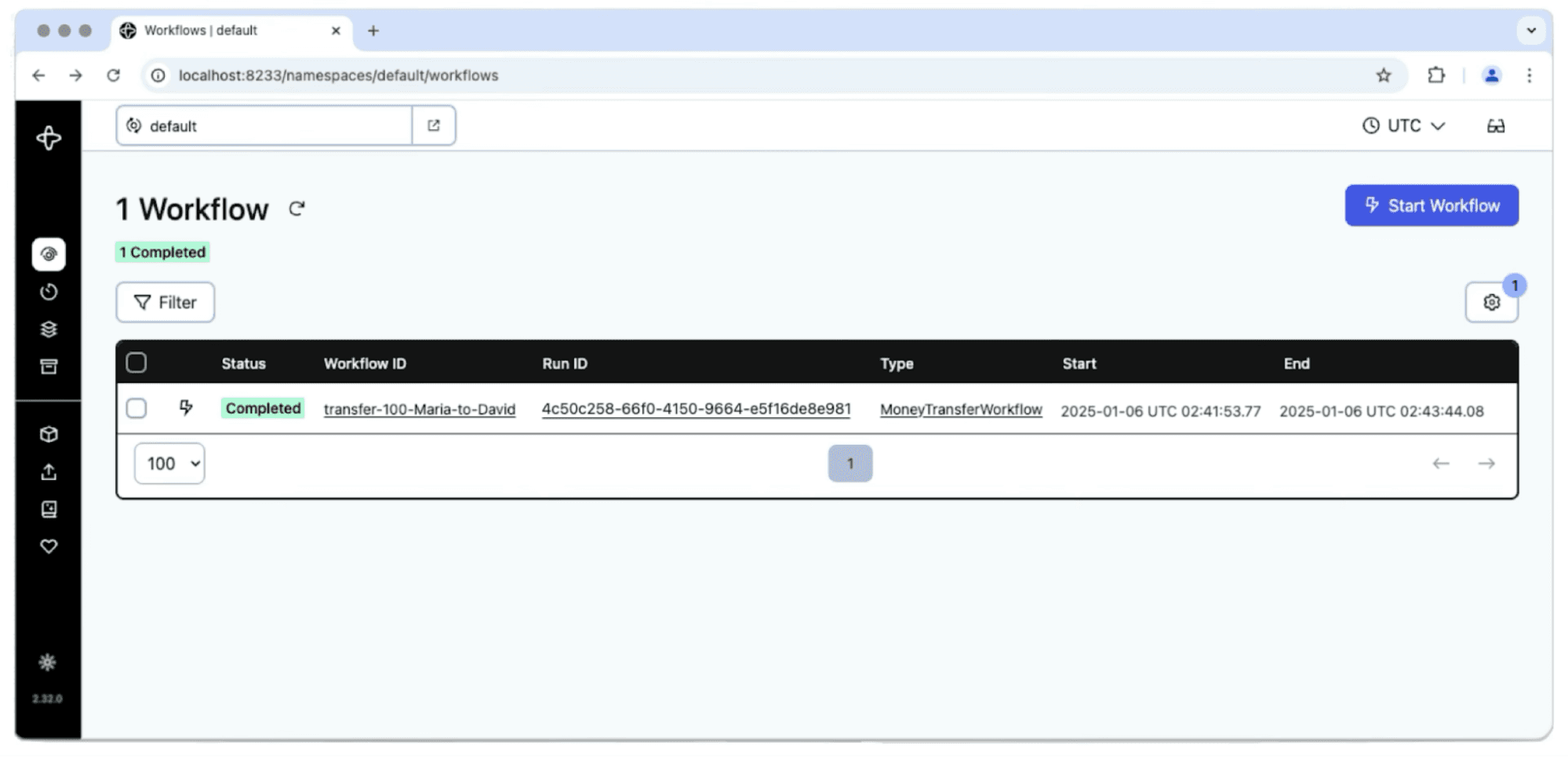Open Namespaces cube icon in sidebar

tap(49, 435)
